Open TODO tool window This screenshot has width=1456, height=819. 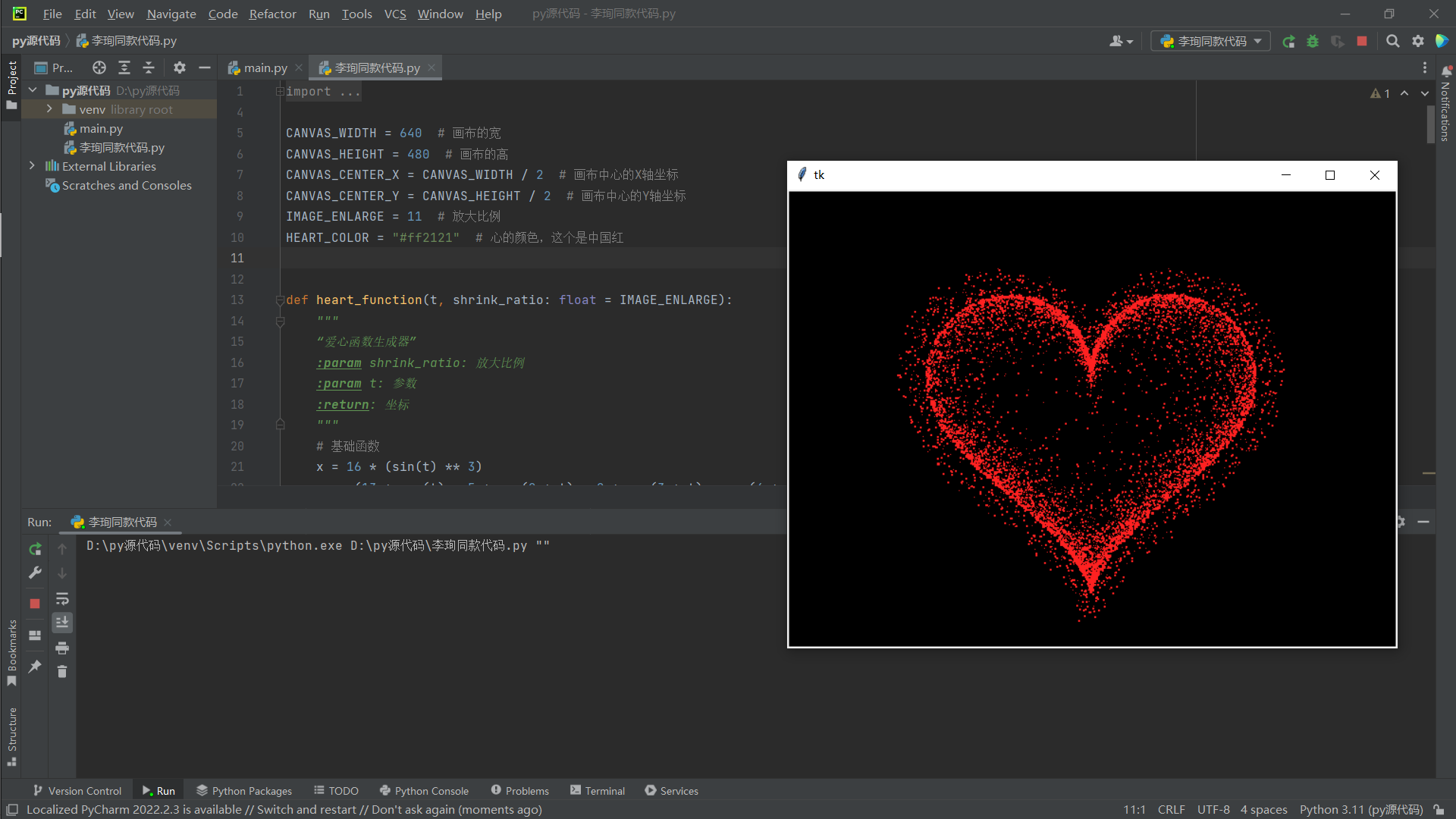coord(336,791)
